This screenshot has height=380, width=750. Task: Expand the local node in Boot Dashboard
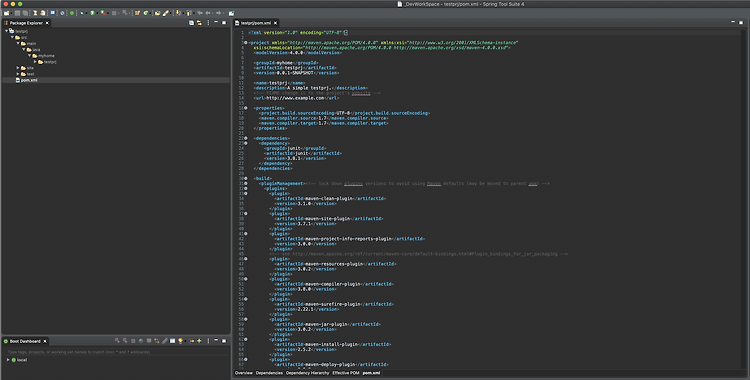click(8, 359)
